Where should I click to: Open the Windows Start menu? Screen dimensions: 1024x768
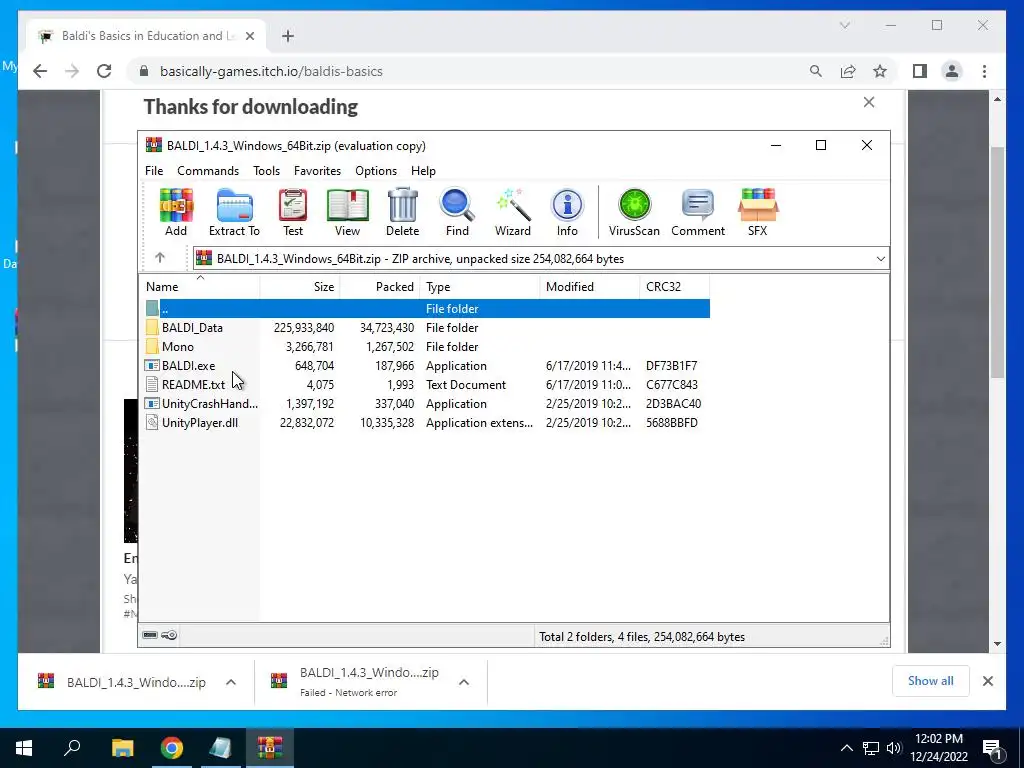coord(24,747)
